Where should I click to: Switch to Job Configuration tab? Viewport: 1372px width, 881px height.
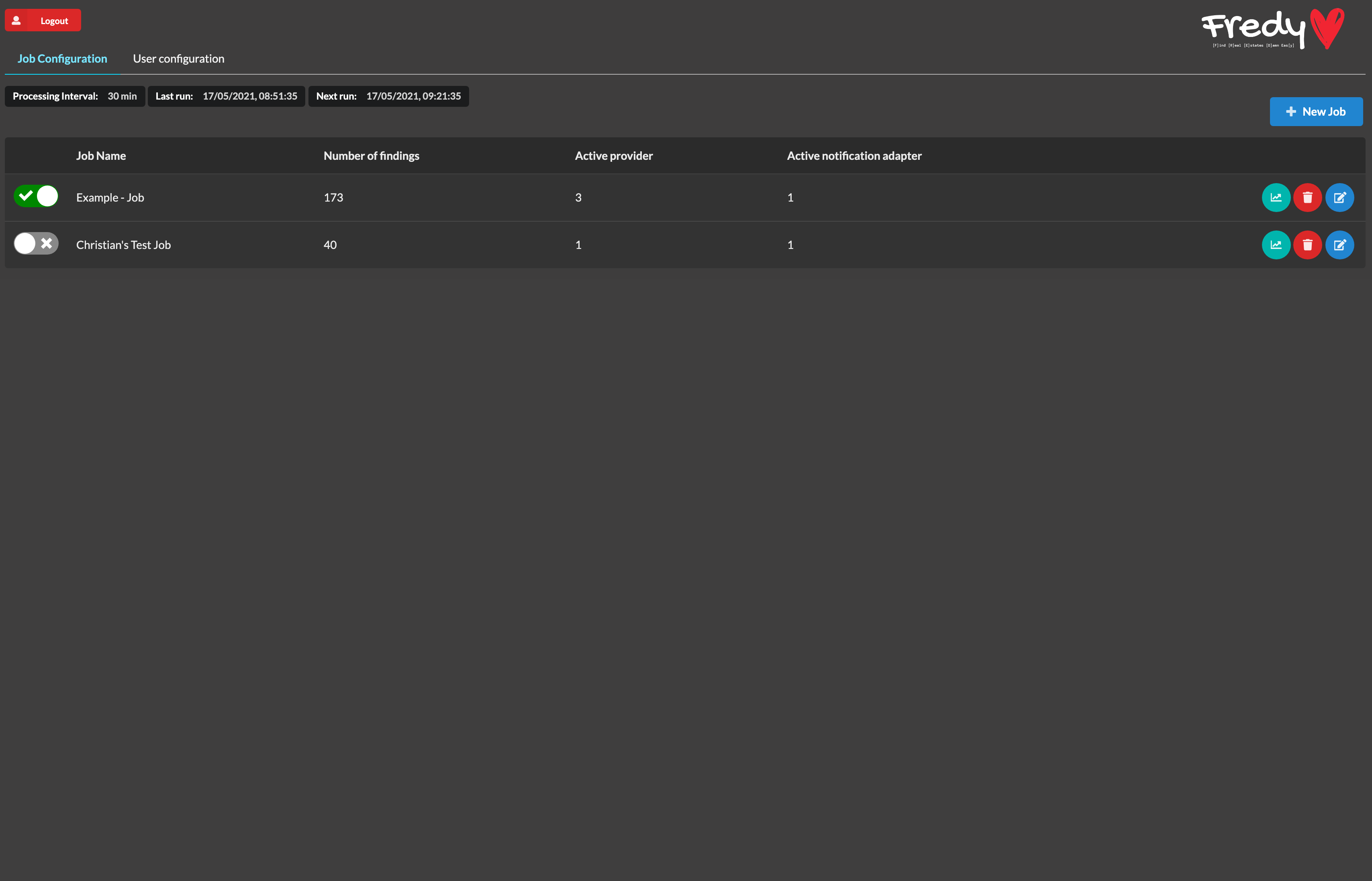pos(62,58)
